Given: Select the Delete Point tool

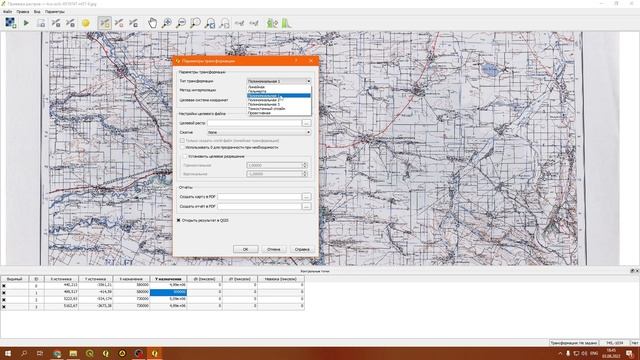Looking at the screenshot, I should click(119, 23).
